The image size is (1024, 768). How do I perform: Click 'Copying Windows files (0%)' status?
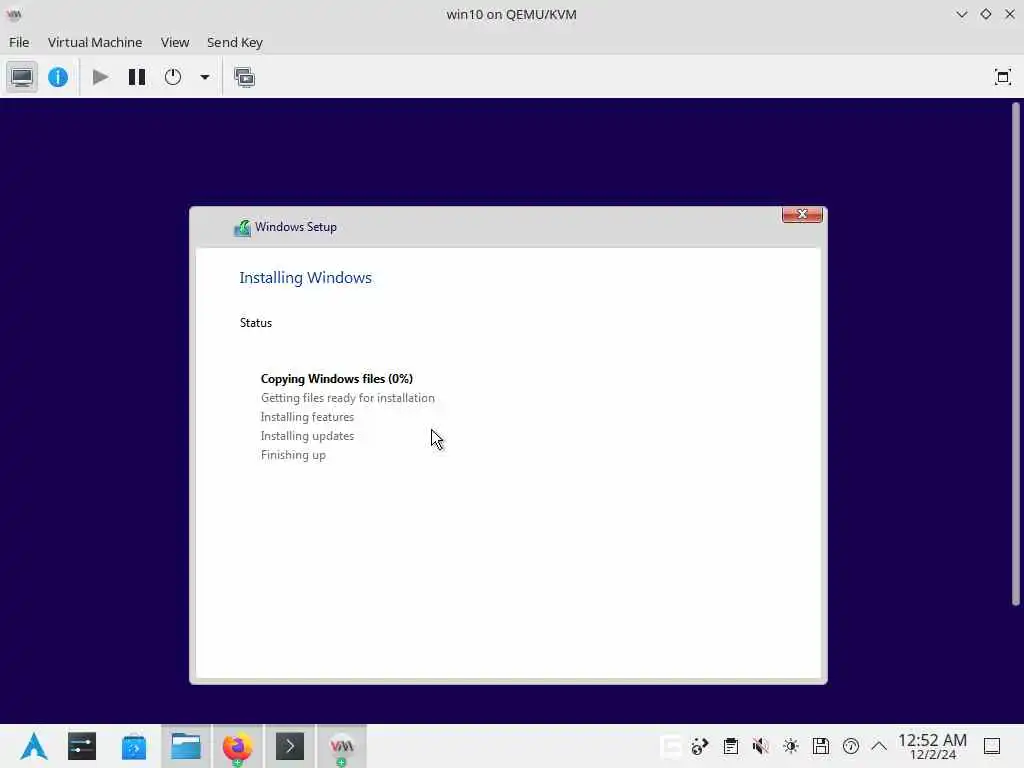(x=336, y=379)
